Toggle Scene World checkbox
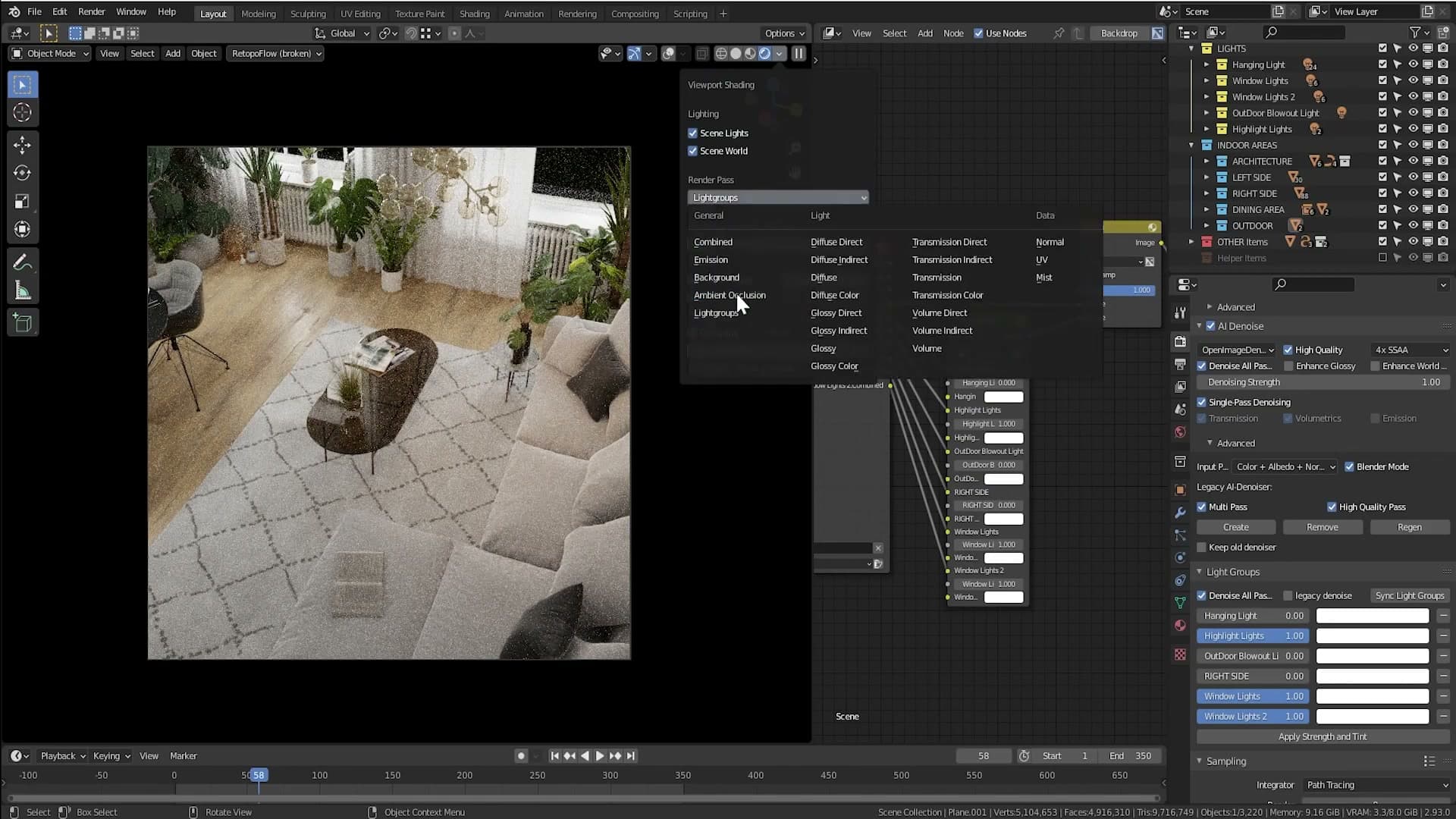 tap(692, 151)
